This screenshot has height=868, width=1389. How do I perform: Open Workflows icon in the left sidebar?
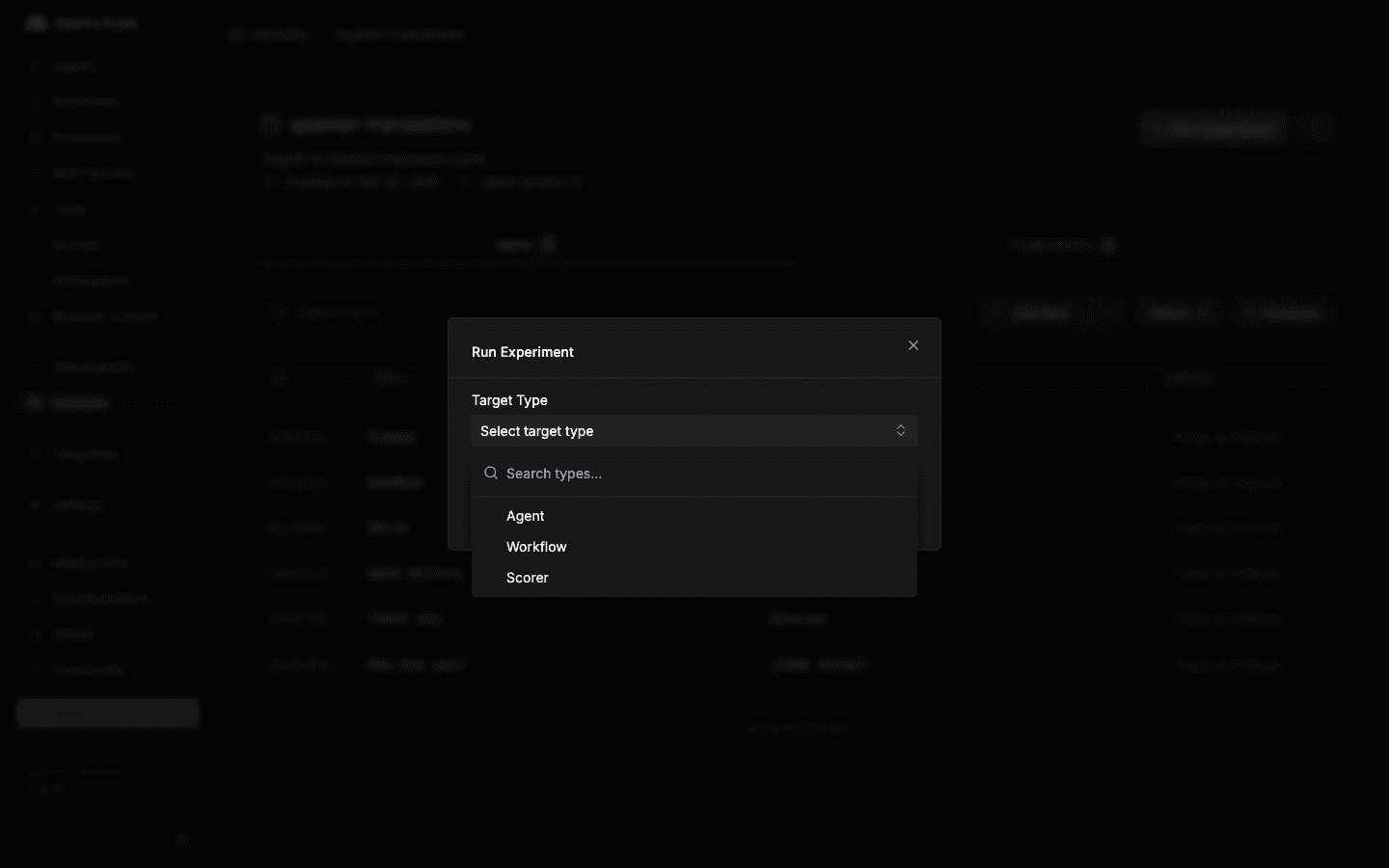point(36,102)
